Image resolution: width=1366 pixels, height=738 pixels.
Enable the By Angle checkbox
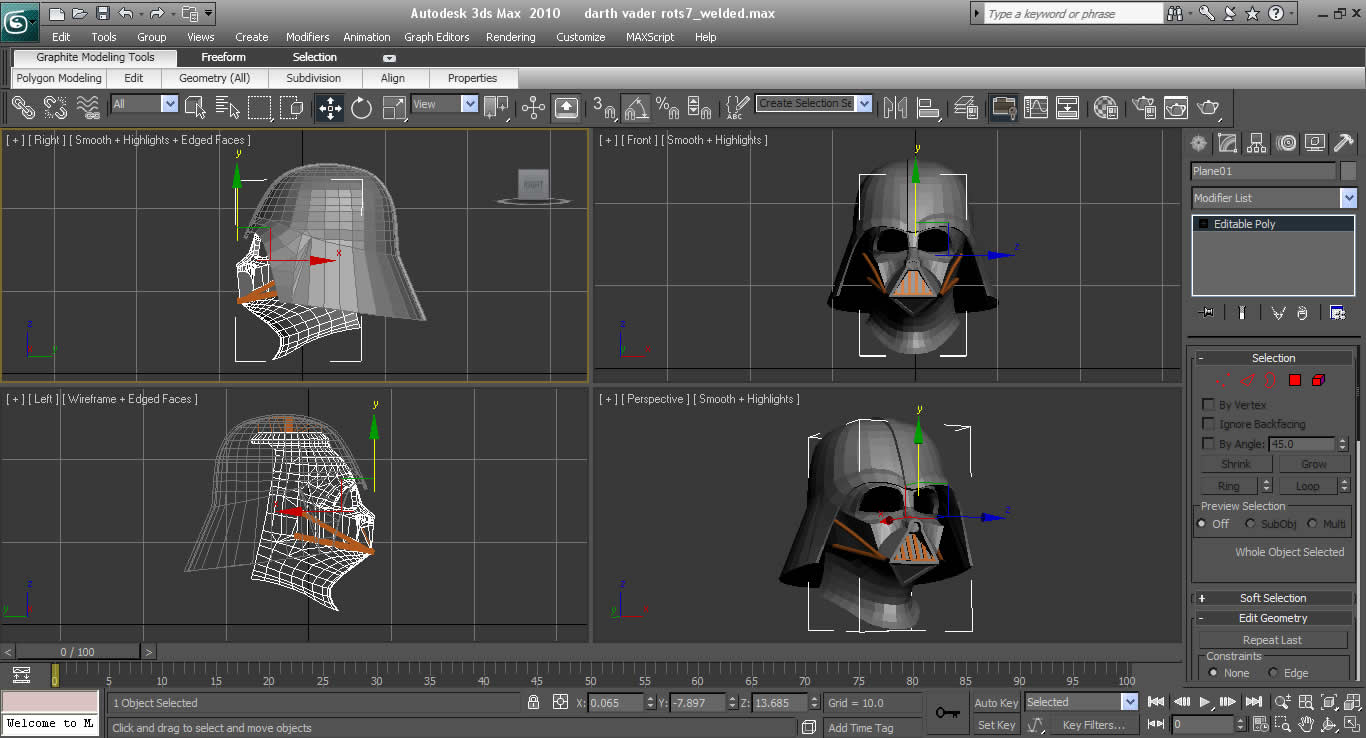(1208, 444)
